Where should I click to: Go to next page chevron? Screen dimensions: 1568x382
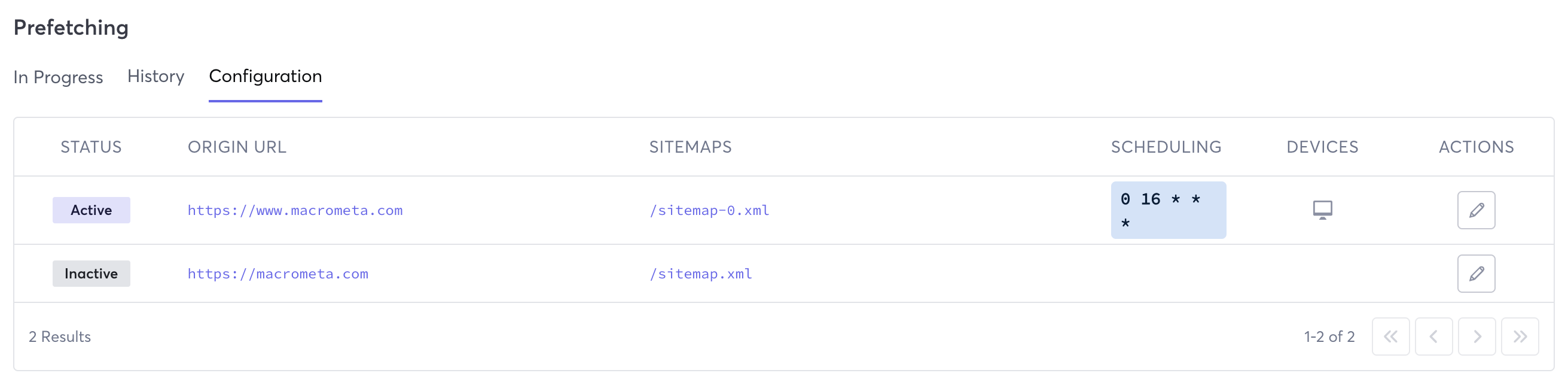[1476, 336]
